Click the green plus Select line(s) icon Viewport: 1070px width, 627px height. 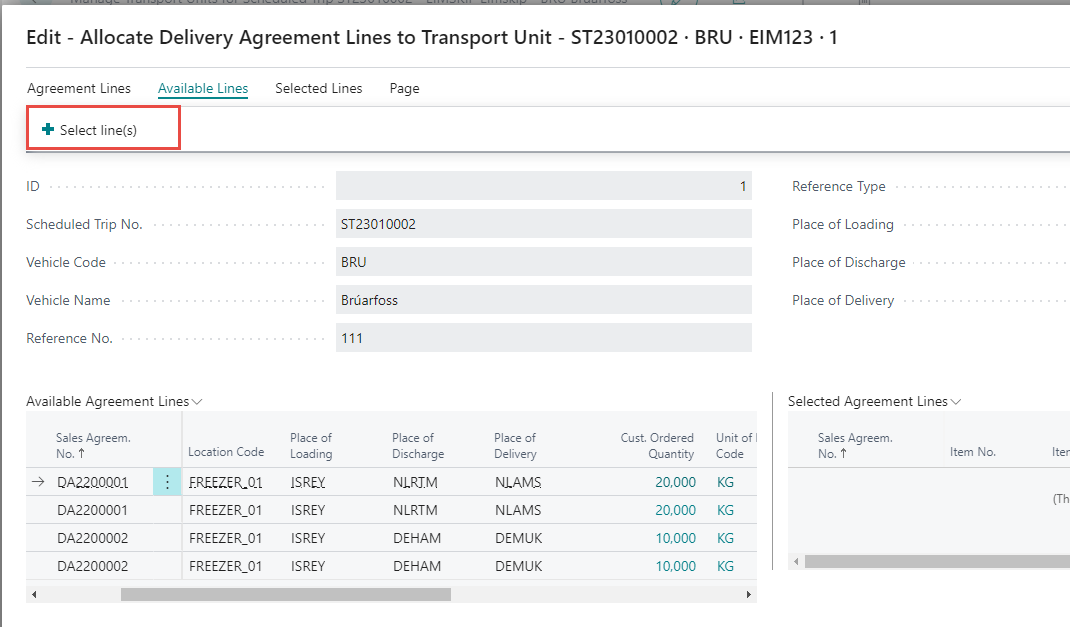point(47,130)
